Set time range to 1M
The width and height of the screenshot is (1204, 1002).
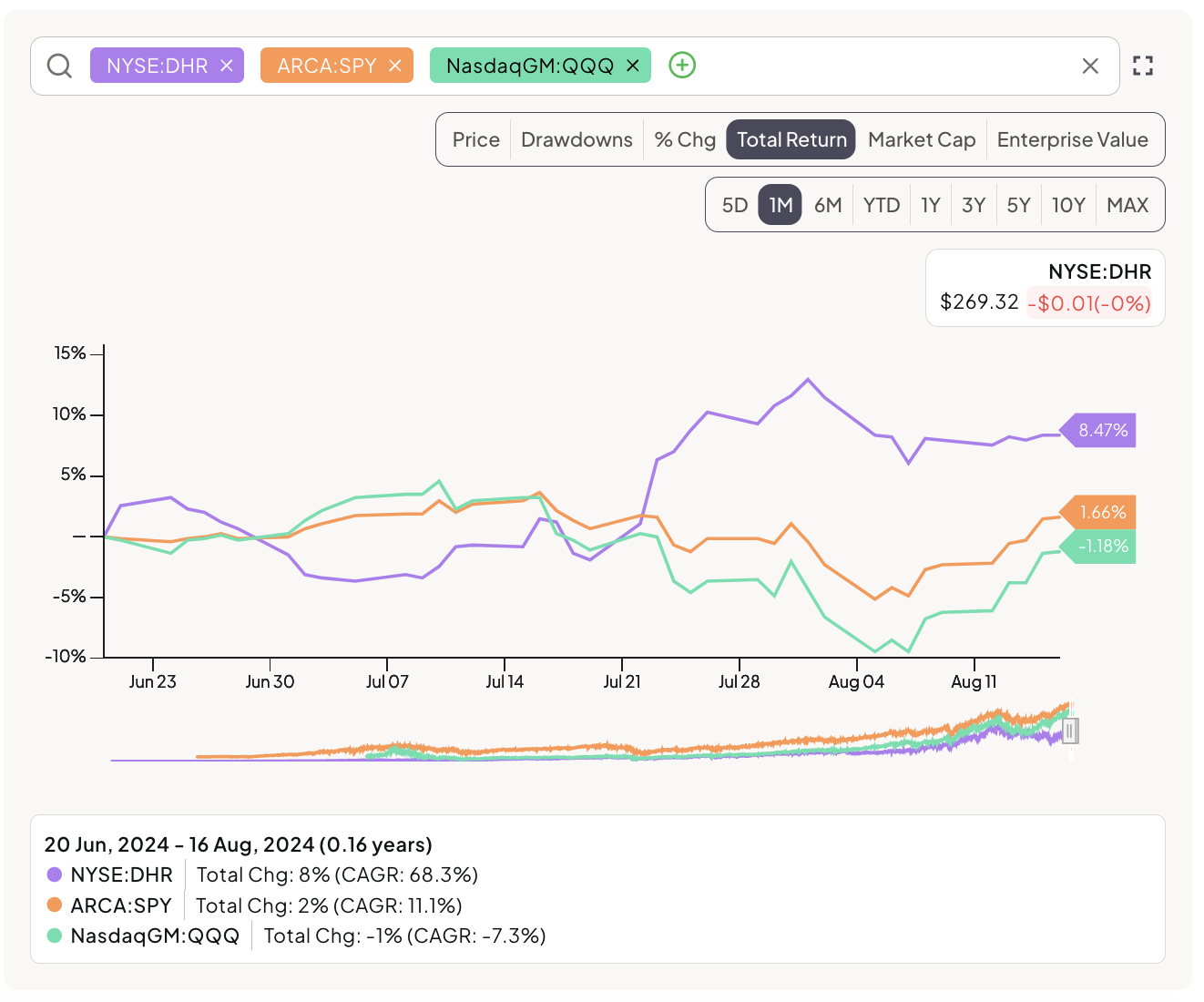[x=781, y=205]
